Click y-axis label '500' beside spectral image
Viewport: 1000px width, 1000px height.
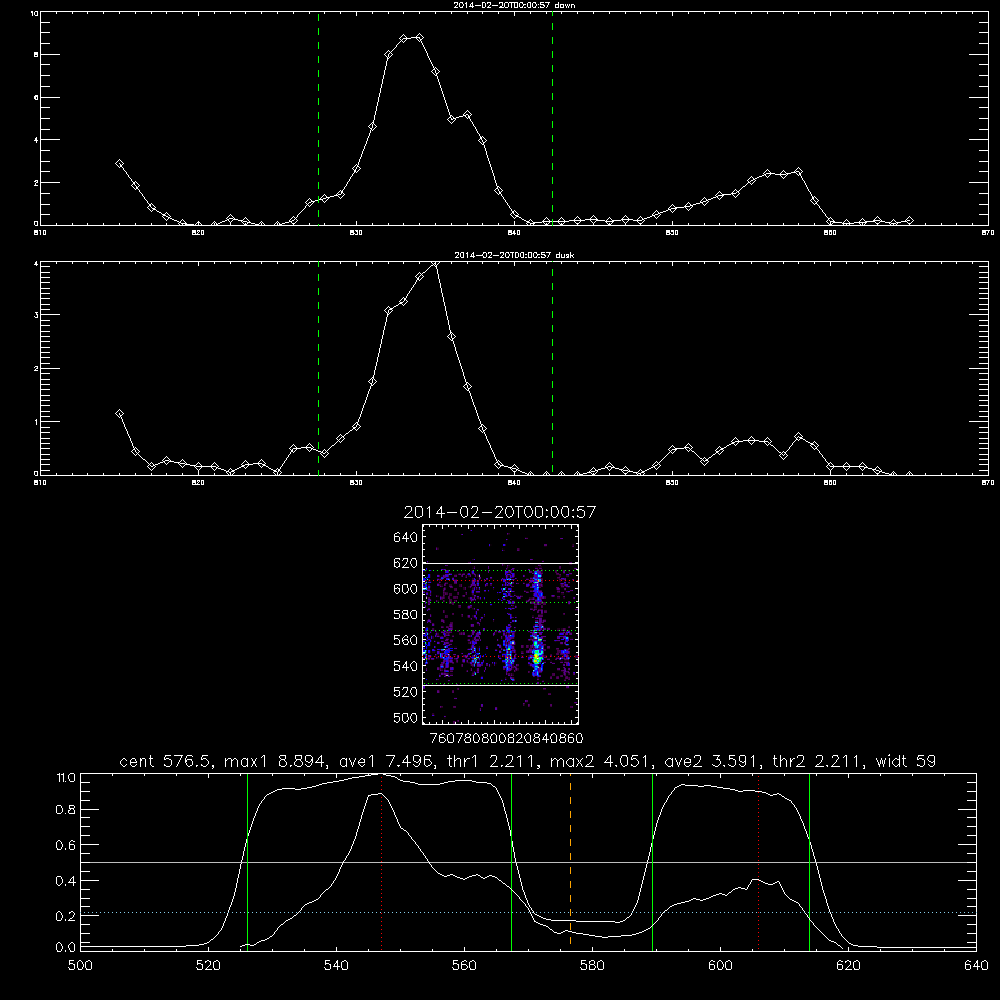405,717
